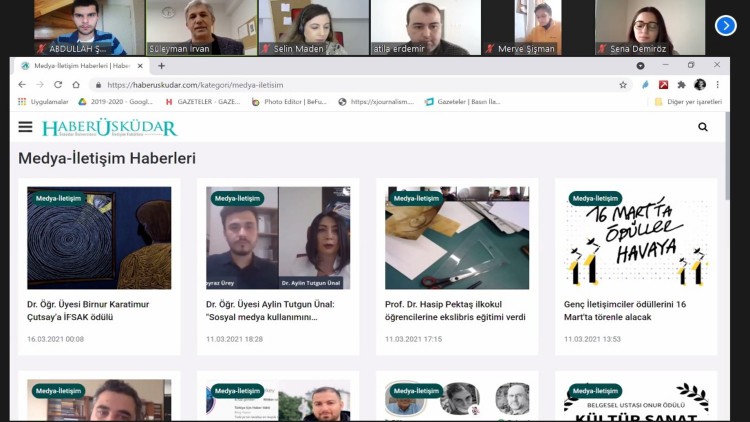Viewport: 750px width, 422px height.
Task: Open Chrome three-dot menu
Action: click(717, 85)
